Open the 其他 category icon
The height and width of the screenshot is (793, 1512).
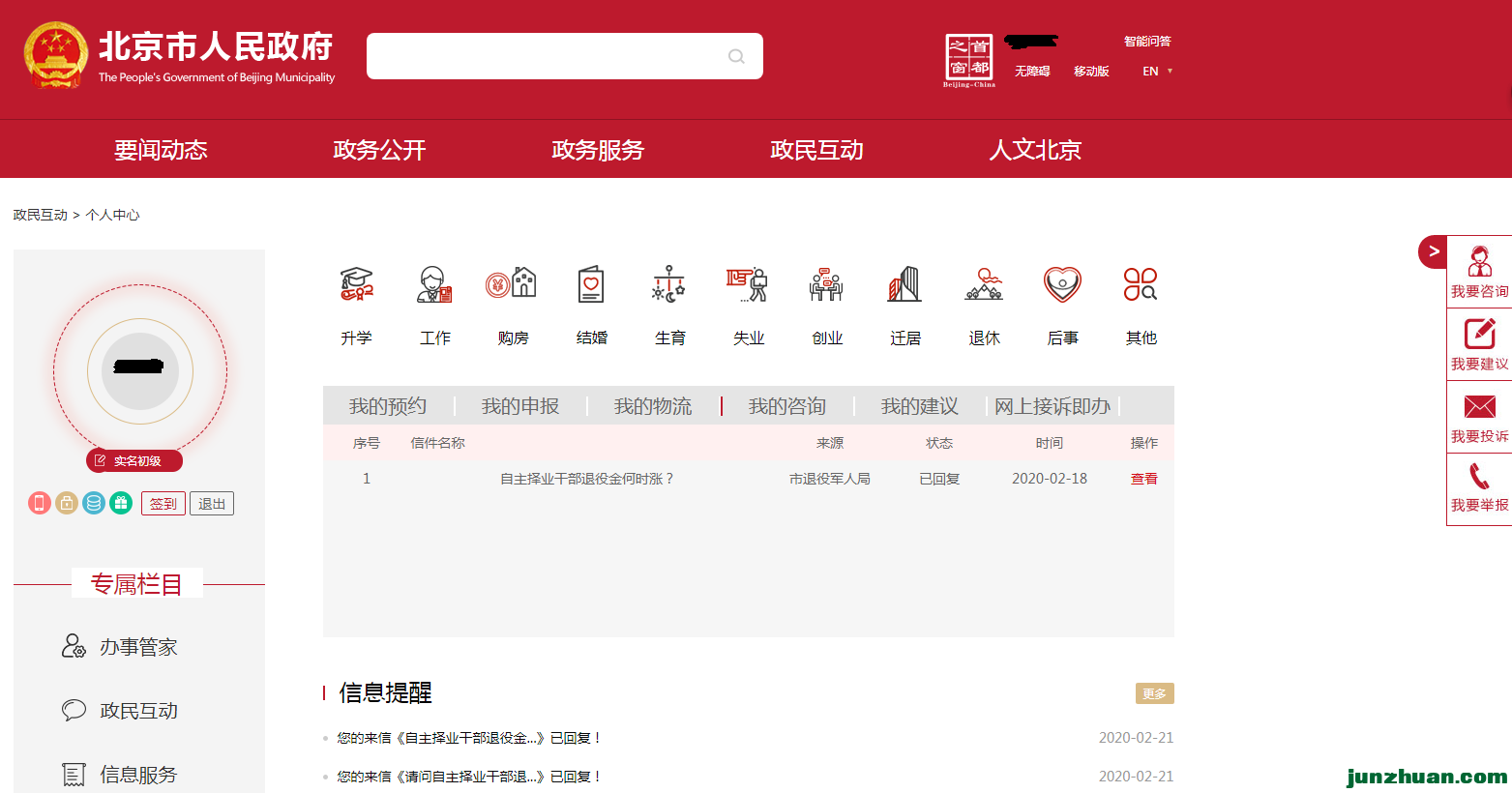click(1141, 284)
